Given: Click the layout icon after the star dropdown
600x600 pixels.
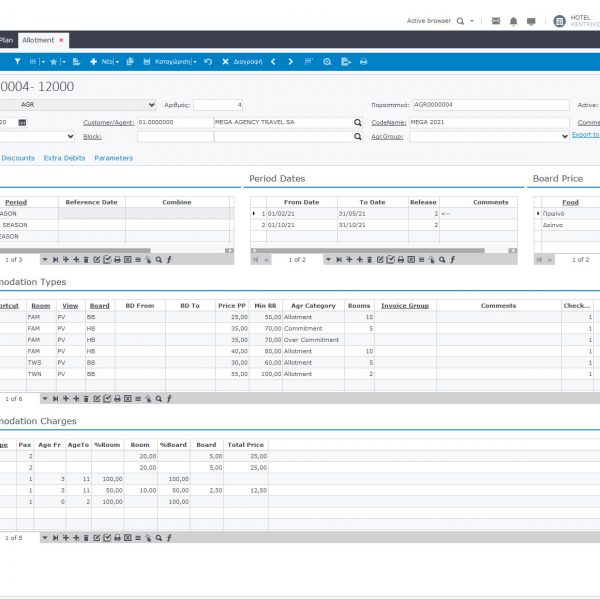Looking at the screenshot, I should tap(77, 62).
